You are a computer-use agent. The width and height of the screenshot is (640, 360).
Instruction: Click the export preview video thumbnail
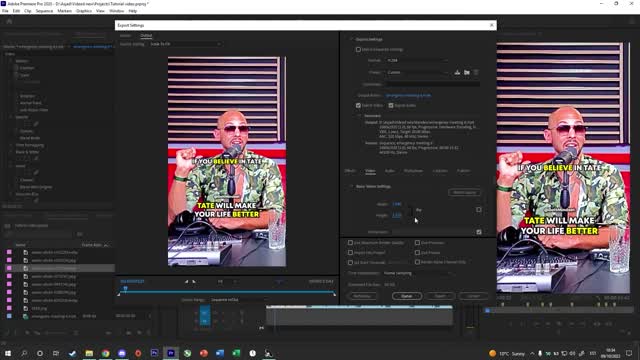pyautogui.click(x=227, y=162)
